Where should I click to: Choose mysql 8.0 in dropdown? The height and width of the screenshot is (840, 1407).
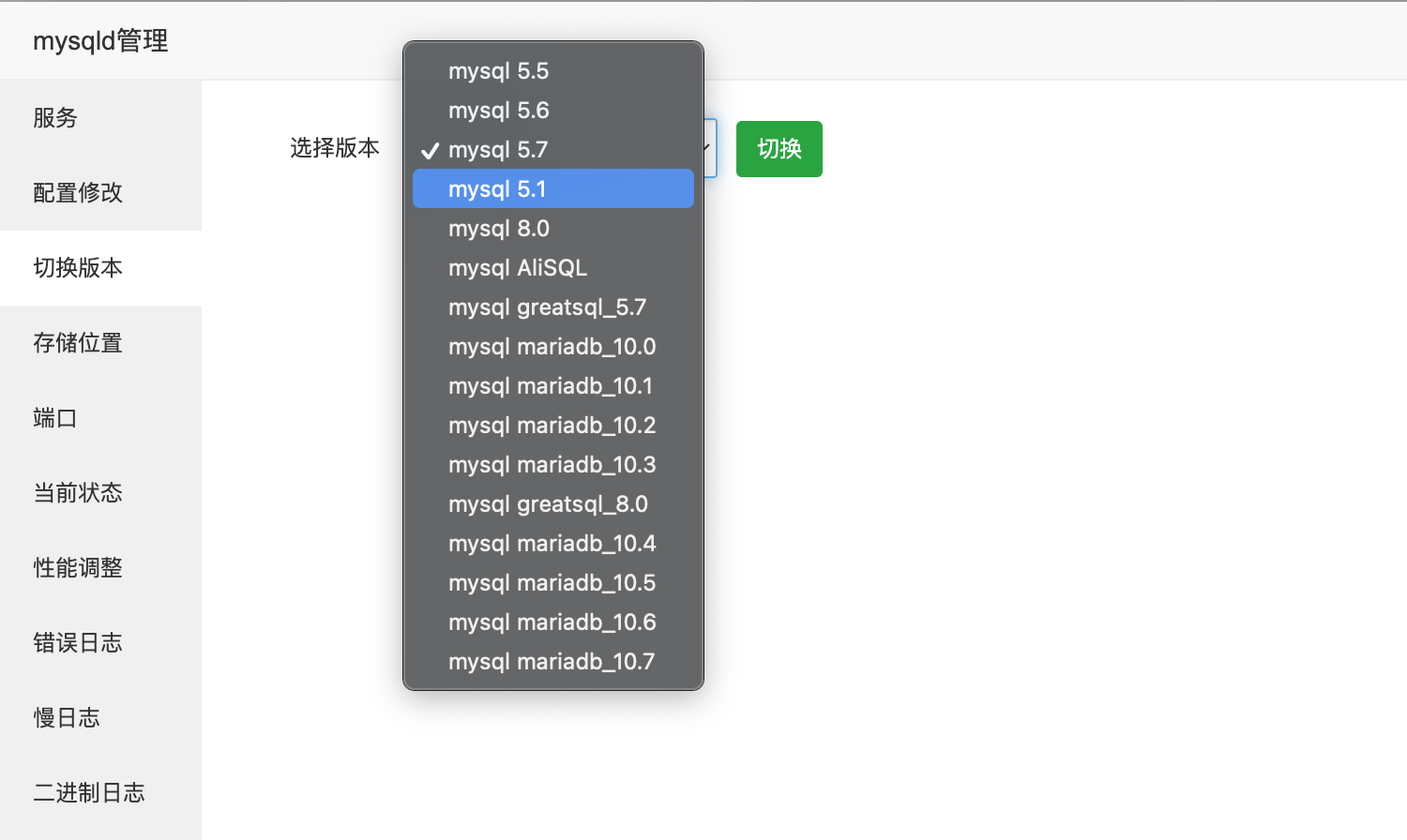point(553,229)
